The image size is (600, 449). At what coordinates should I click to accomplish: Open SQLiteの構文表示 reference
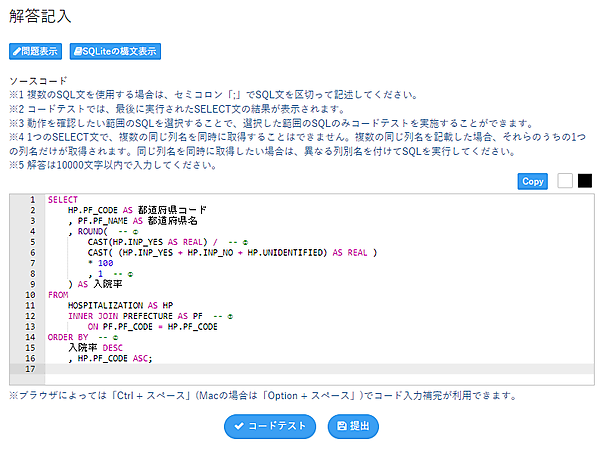[x=115, y=51]
